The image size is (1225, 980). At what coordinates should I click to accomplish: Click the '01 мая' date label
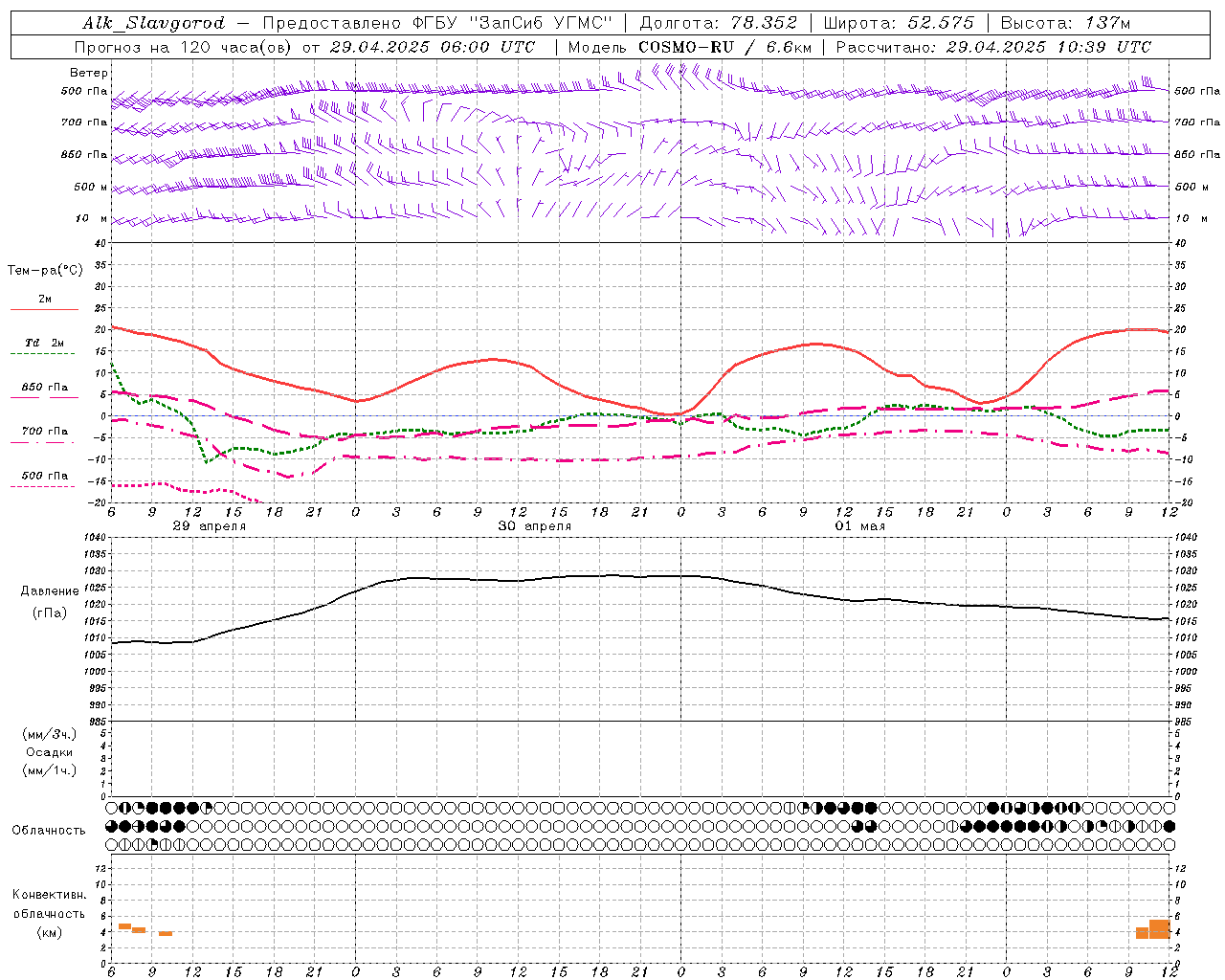click(x=860, y=526)
